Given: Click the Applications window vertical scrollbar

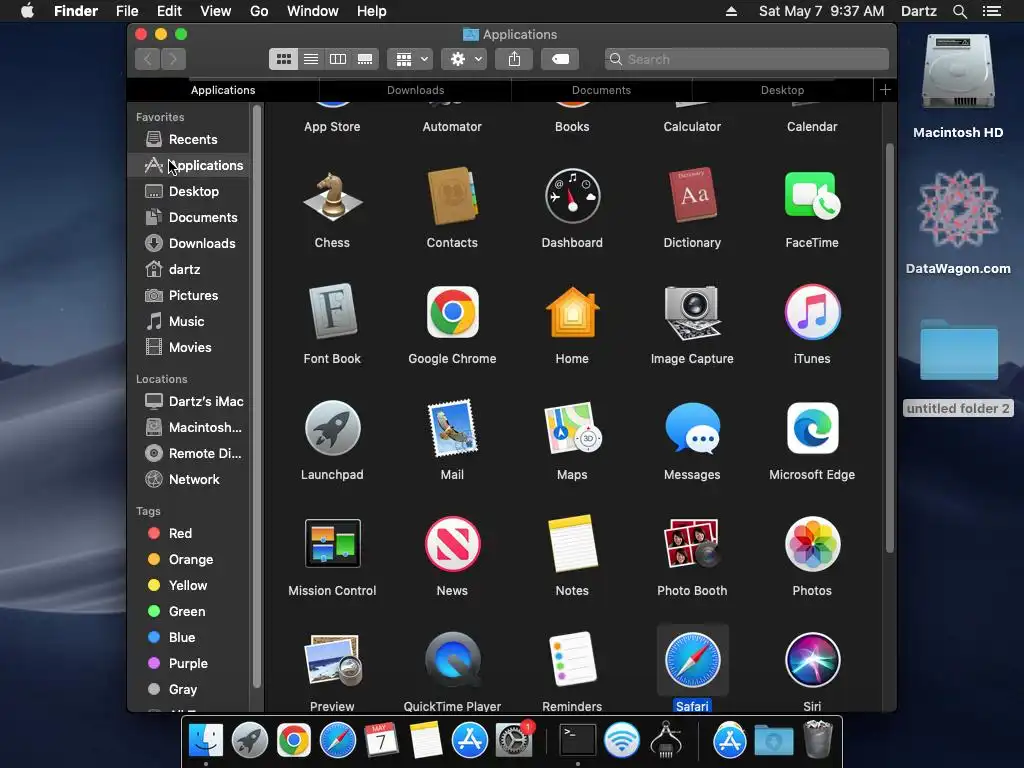Looking at the screenshot, I should tap(889, 347).
